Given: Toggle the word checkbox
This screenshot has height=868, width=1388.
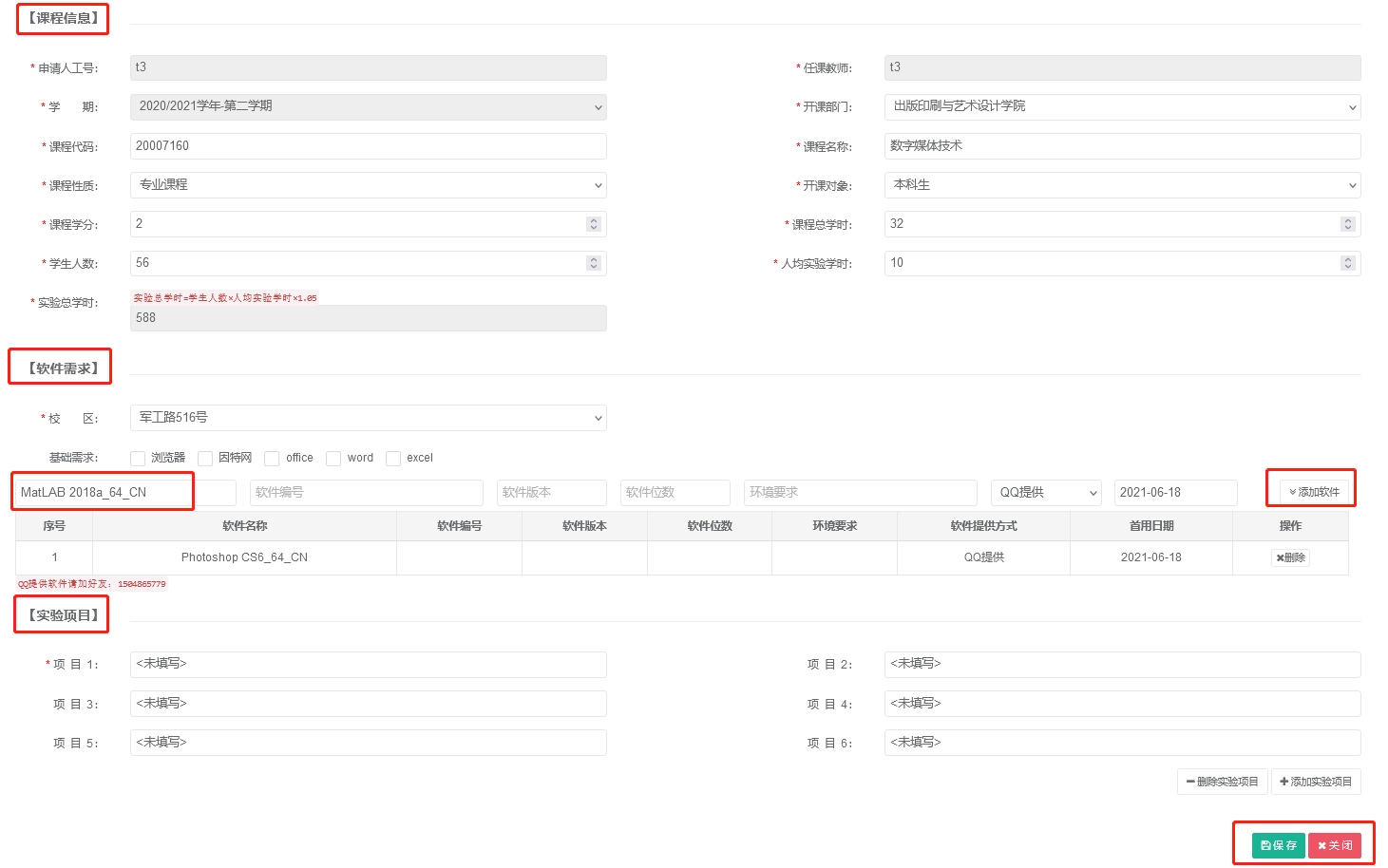Looking at the screenshot, I should (333, 459).
